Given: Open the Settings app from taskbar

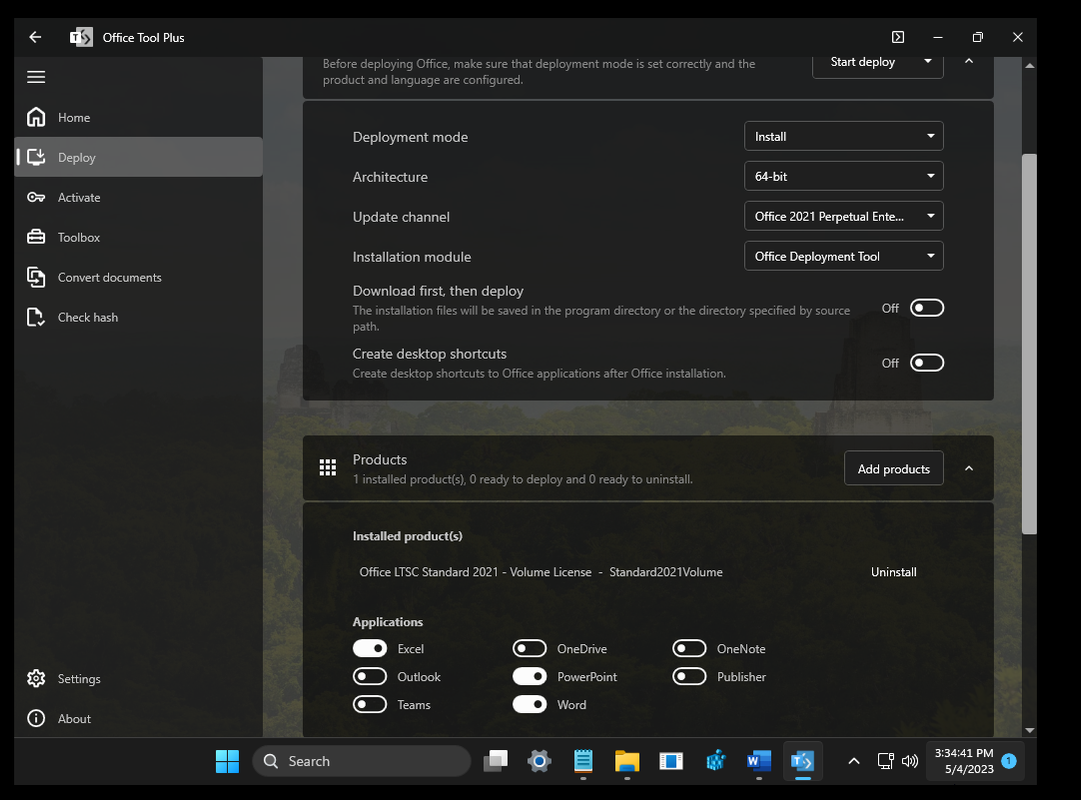Looking at the screenshot, I should point(539,761).
